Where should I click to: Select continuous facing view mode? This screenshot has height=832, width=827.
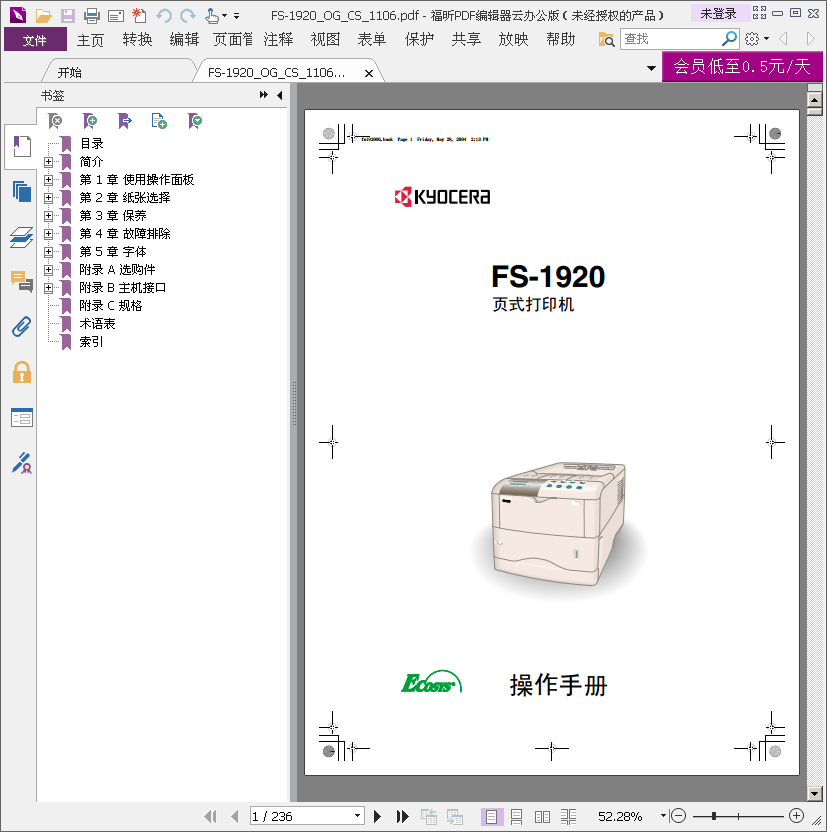[568, 817]
